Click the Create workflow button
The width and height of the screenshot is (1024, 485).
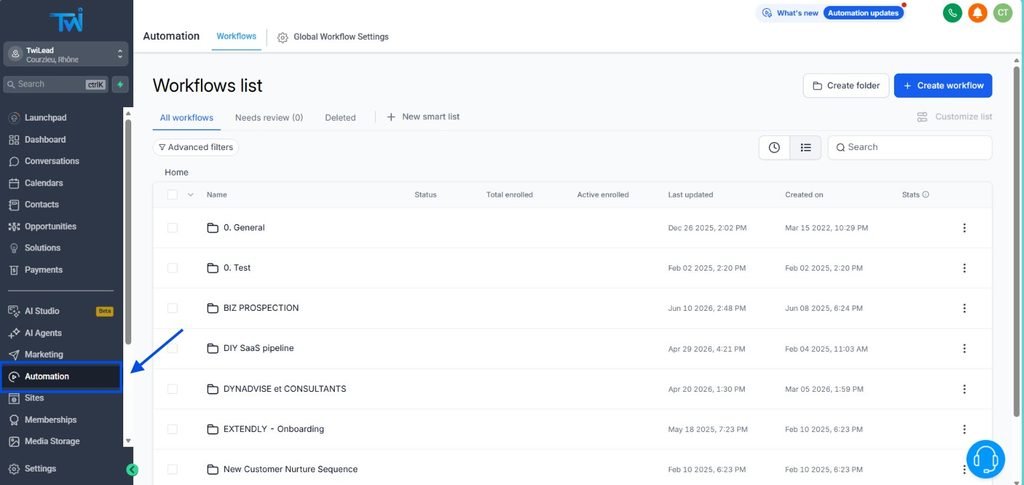pyautogui.click(x=943, y=86)
